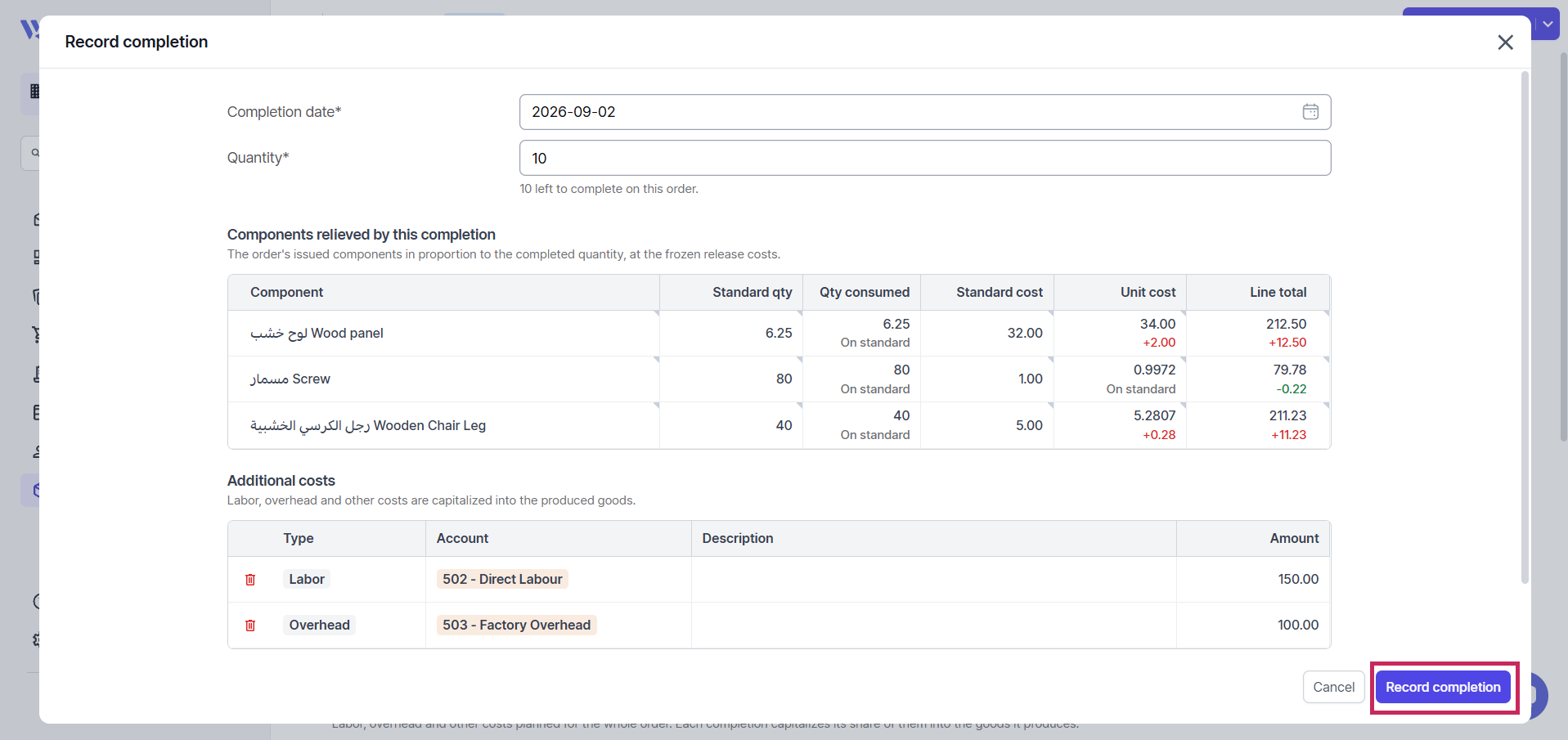Click the dialog vertical scrollbar
1568x740 pixels.
point(1525,327)
